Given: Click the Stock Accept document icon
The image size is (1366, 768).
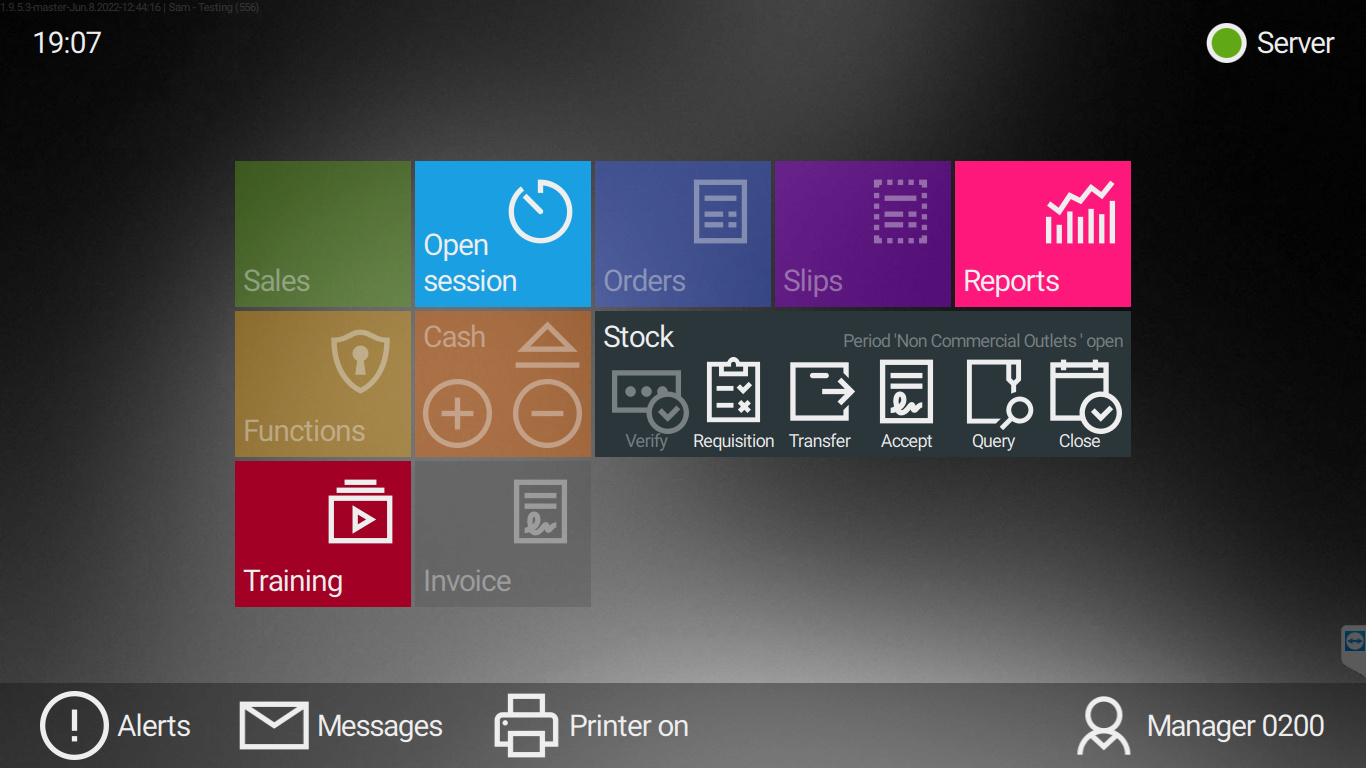Looking at the screenshot, I should tap(906, 392).
